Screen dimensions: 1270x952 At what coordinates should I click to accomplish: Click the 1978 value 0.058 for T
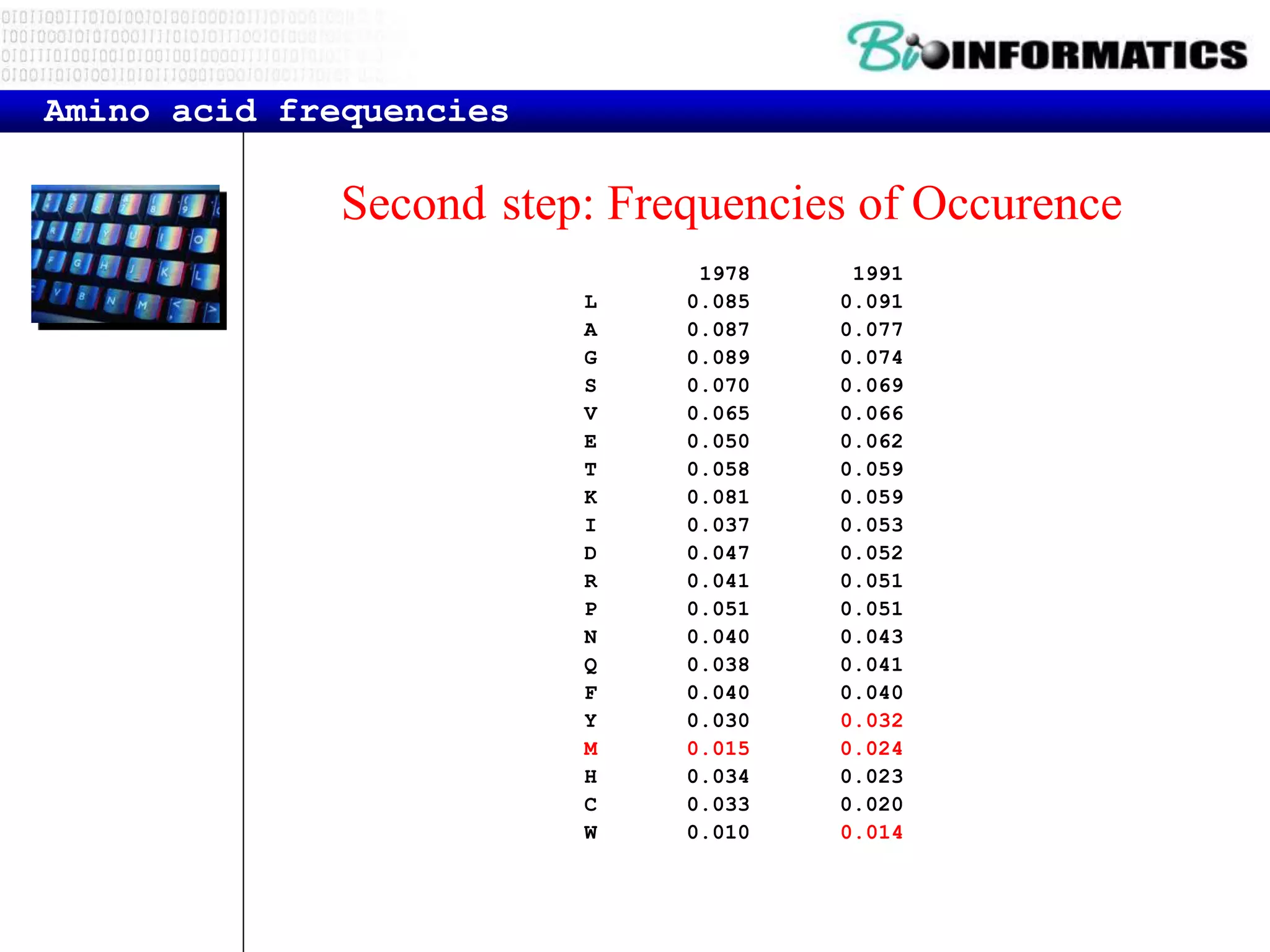pyautogui.click(x=718, y=469)
